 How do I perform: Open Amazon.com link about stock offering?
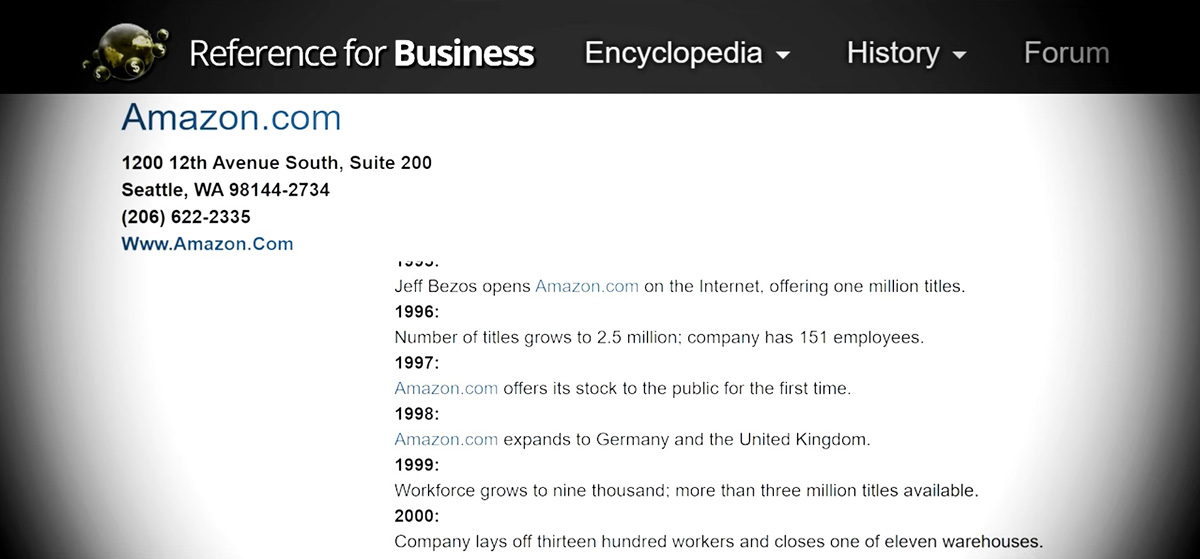[446, 388]
